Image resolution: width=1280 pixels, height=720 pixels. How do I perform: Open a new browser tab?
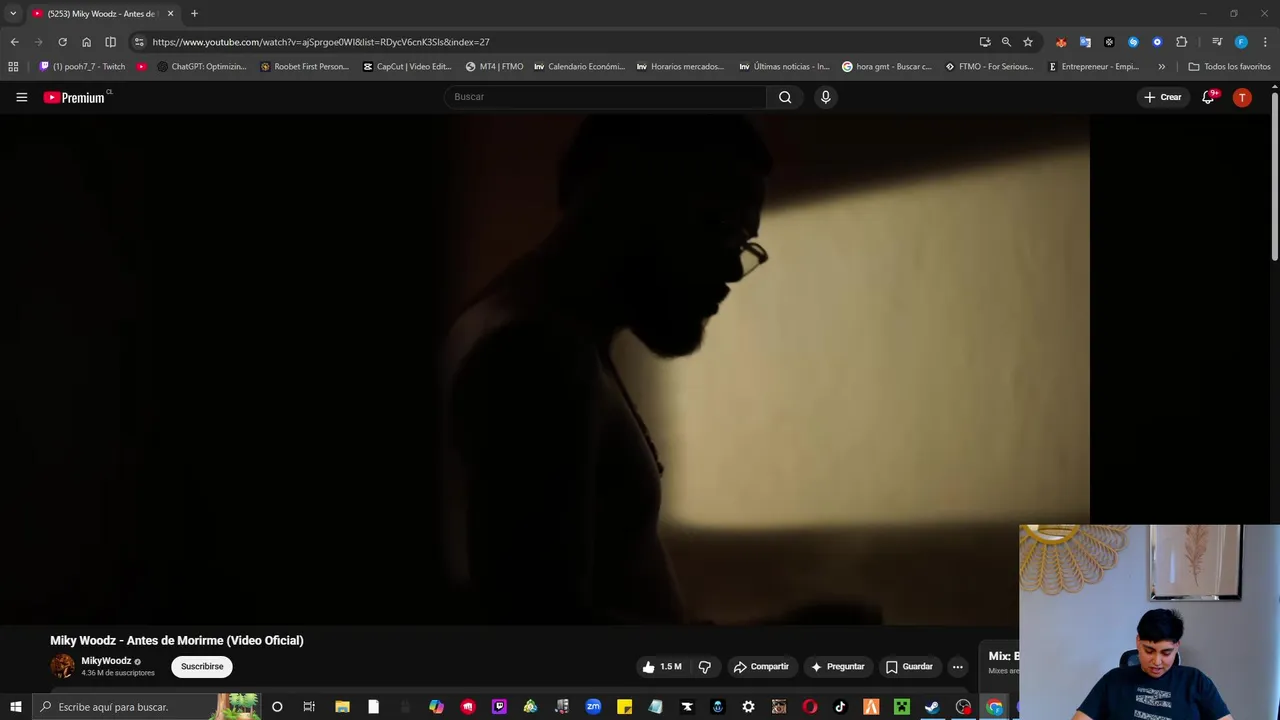pyautogui.click(x=194, y=14)
